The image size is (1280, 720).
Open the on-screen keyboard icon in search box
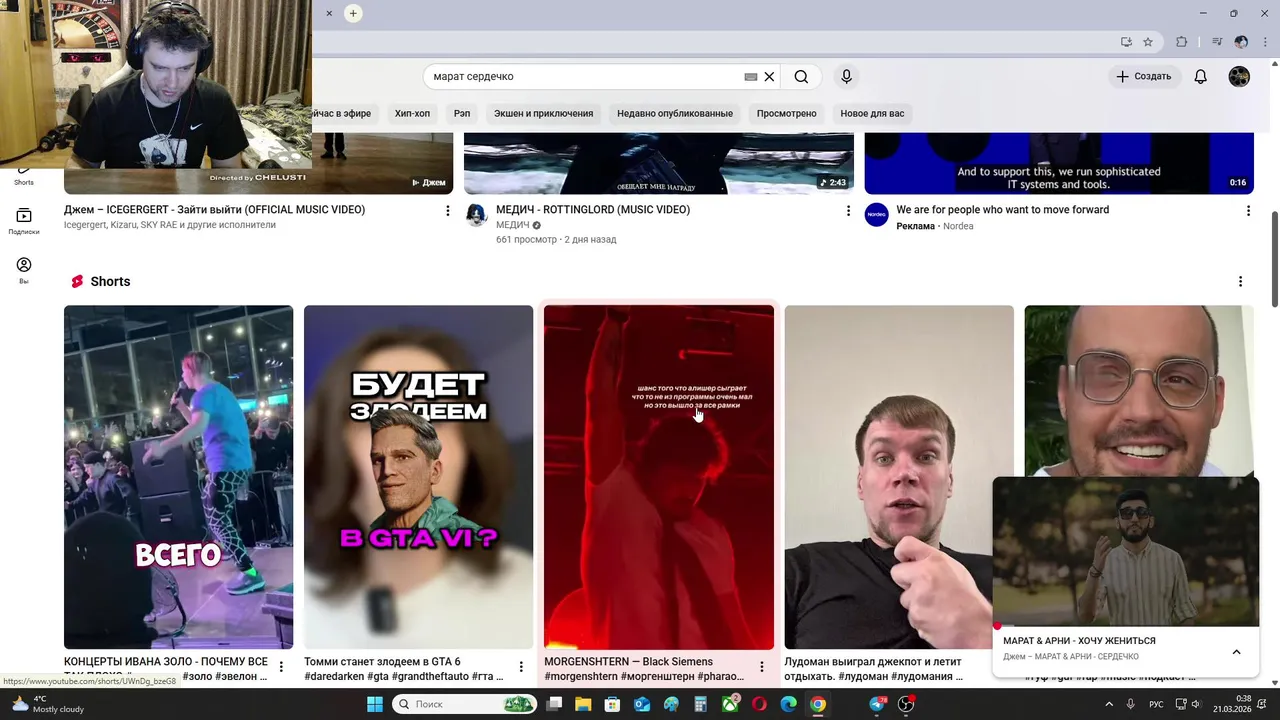(751, 77)
